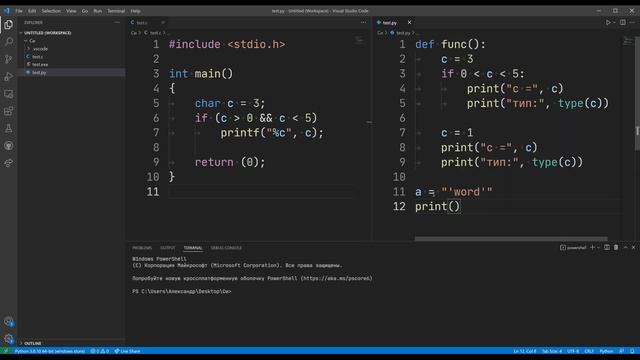Maximize the terminal panel with chevron

pos(625,247)
